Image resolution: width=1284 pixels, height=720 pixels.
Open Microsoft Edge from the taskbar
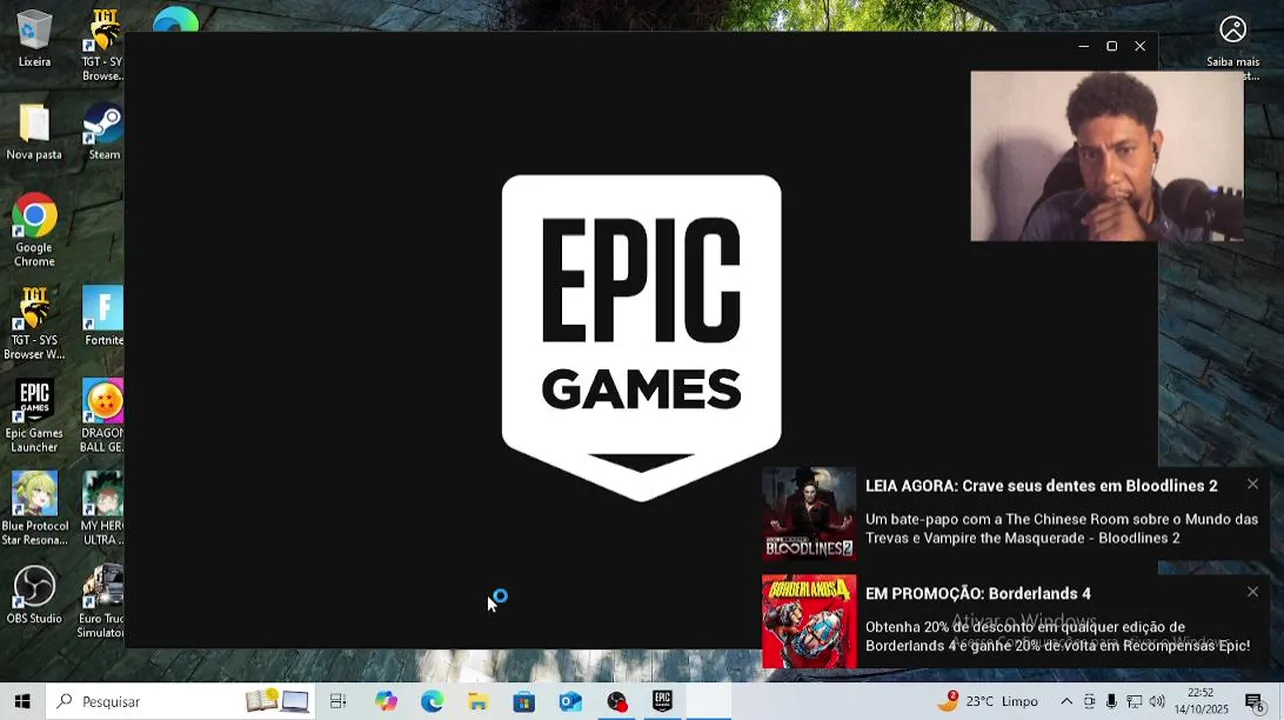click(432, 701)
